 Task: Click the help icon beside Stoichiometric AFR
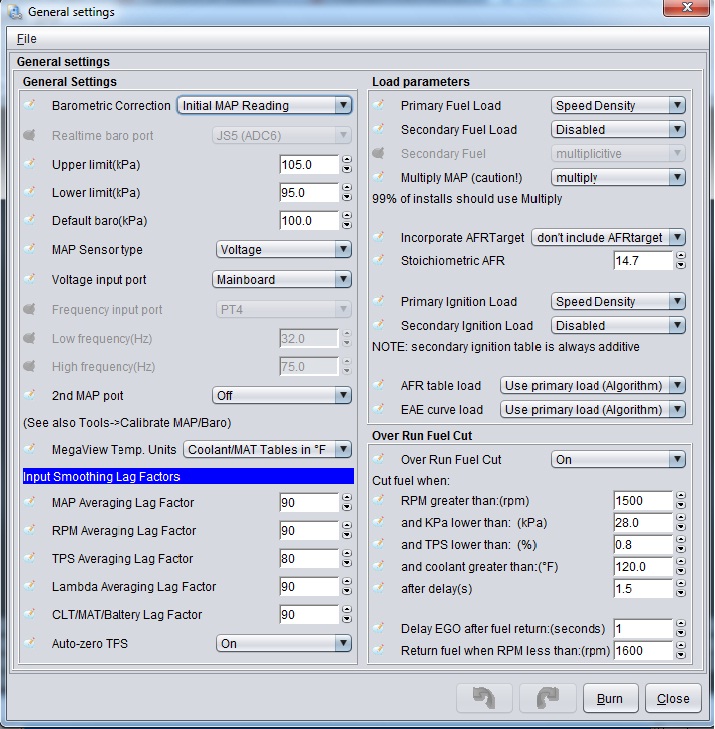pyautogui.click(x=379, y=260)
